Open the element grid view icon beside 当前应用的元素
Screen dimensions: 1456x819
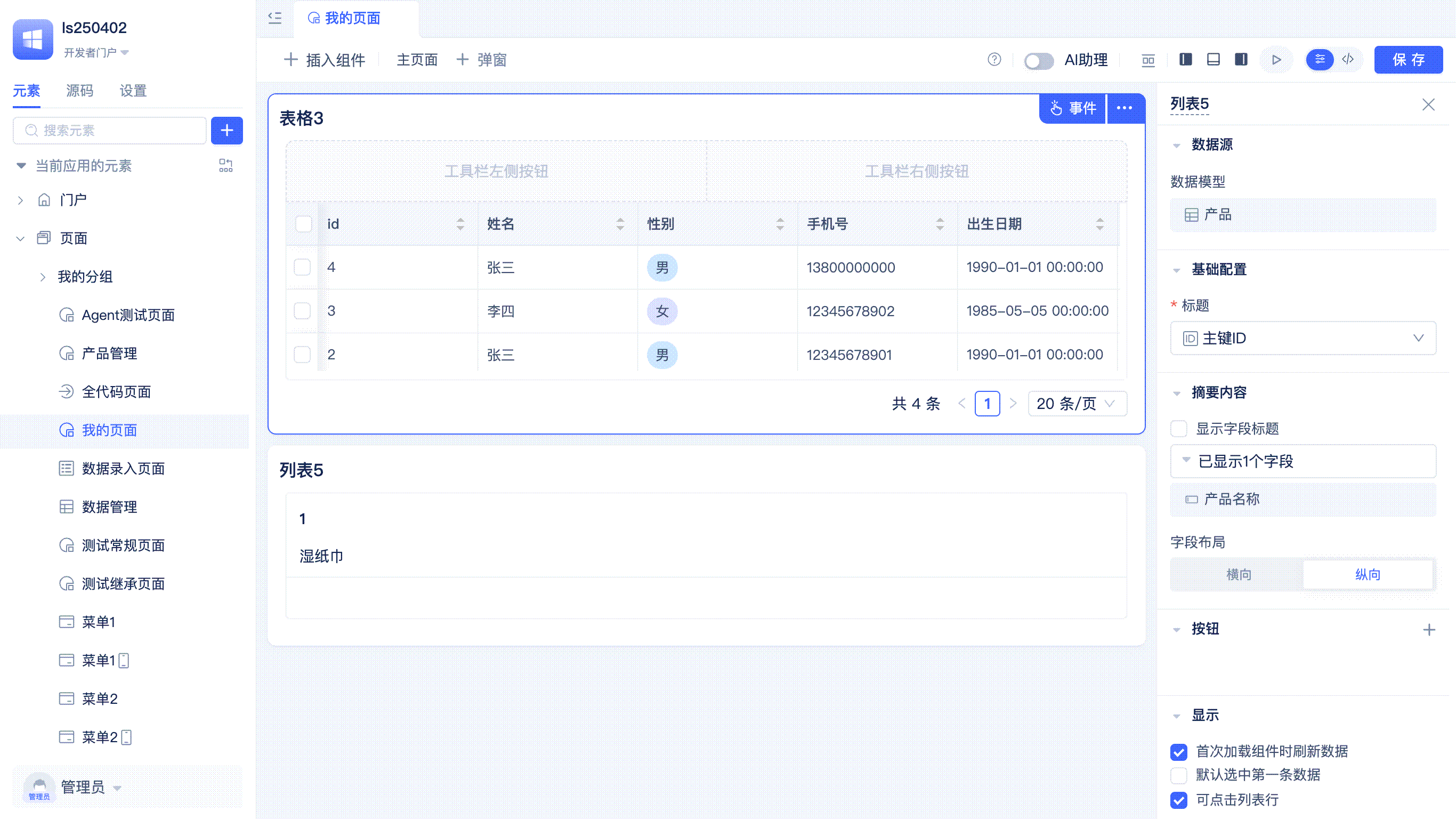pos(225,166)
